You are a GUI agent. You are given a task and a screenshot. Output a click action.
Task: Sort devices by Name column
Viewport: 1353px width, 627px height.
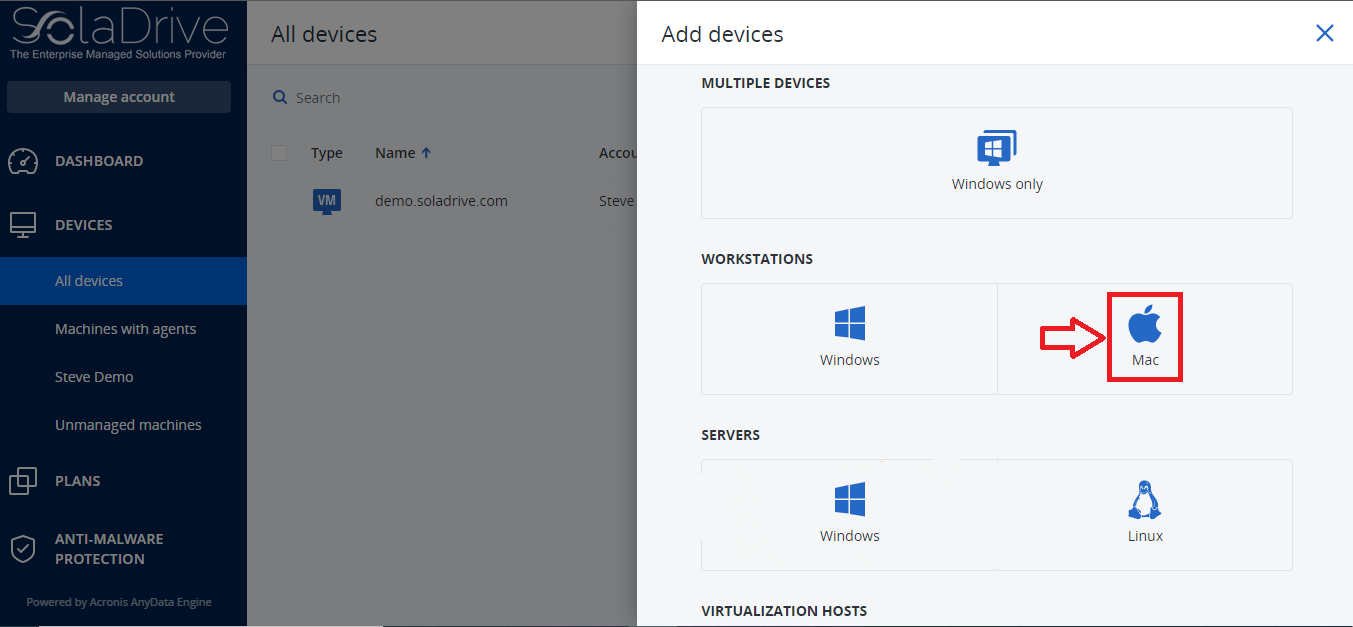point(403,153)
